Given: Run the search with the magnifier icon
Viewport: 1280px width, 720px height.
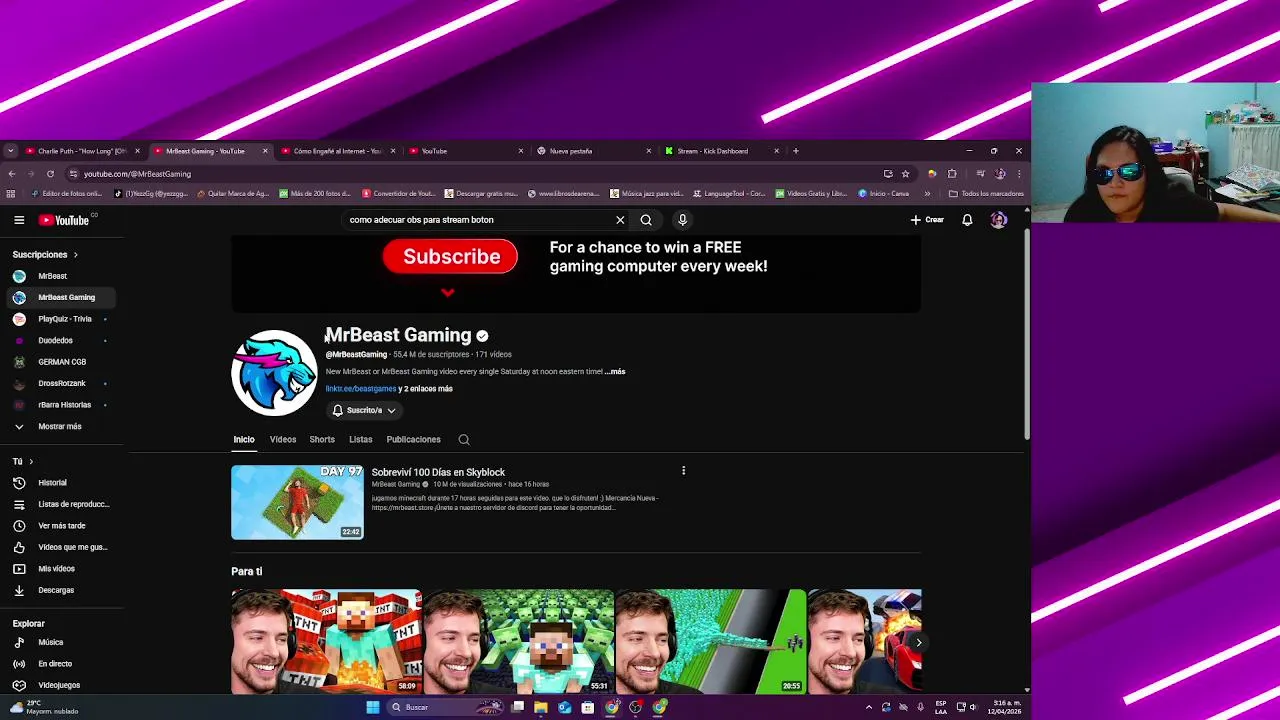Looking at the screenshot, I should [646, 220].
